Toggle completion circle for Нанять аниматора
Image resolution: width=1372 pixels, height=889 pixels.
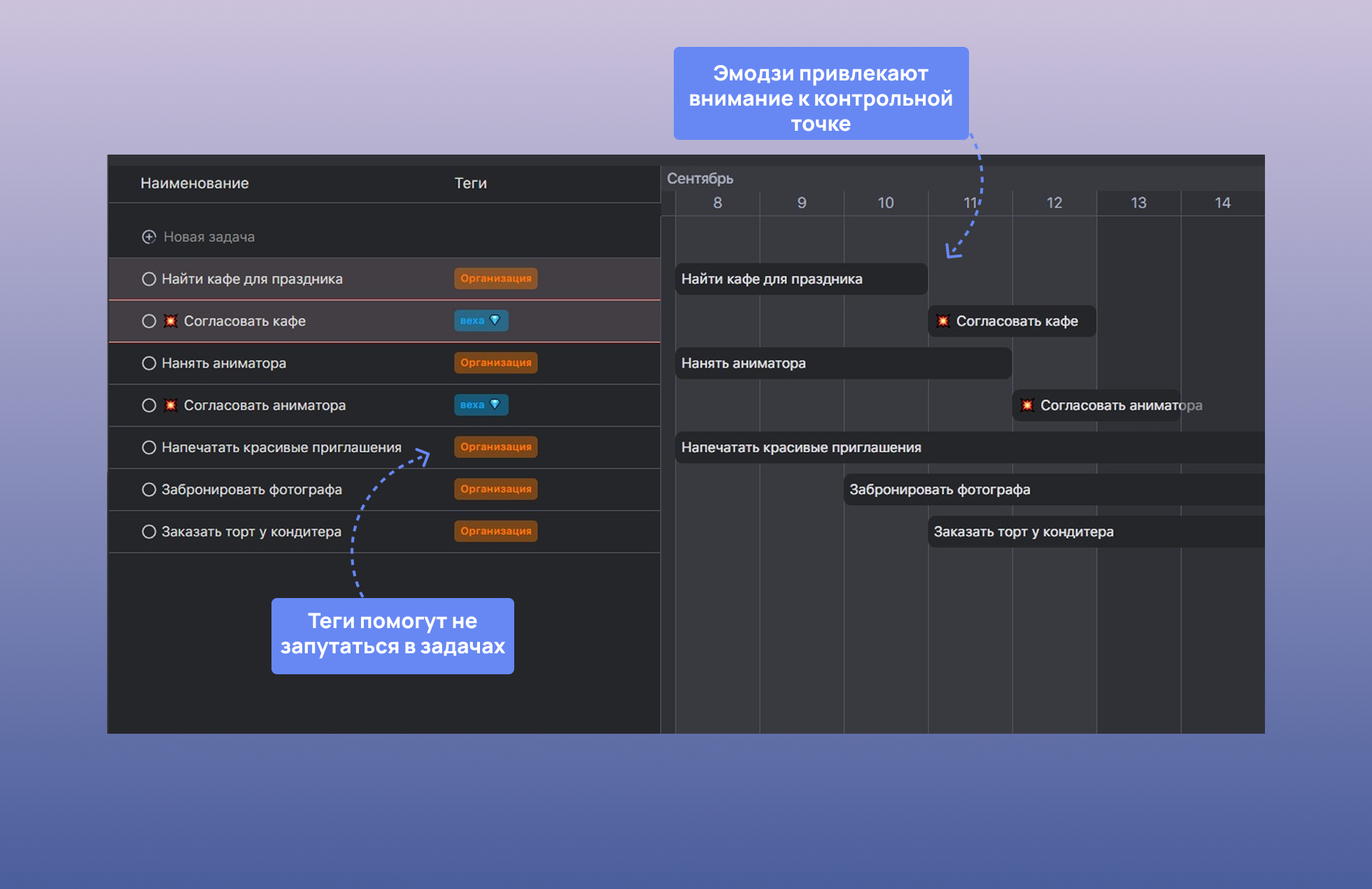pos(148,363)
